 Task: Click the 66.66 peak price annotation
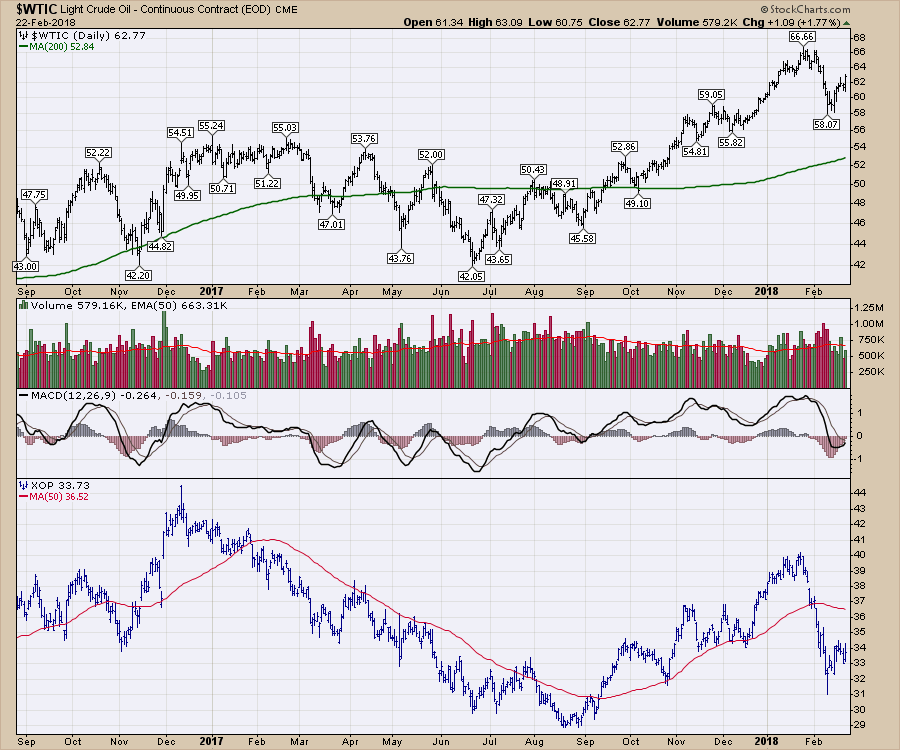(x=801, y=36)
